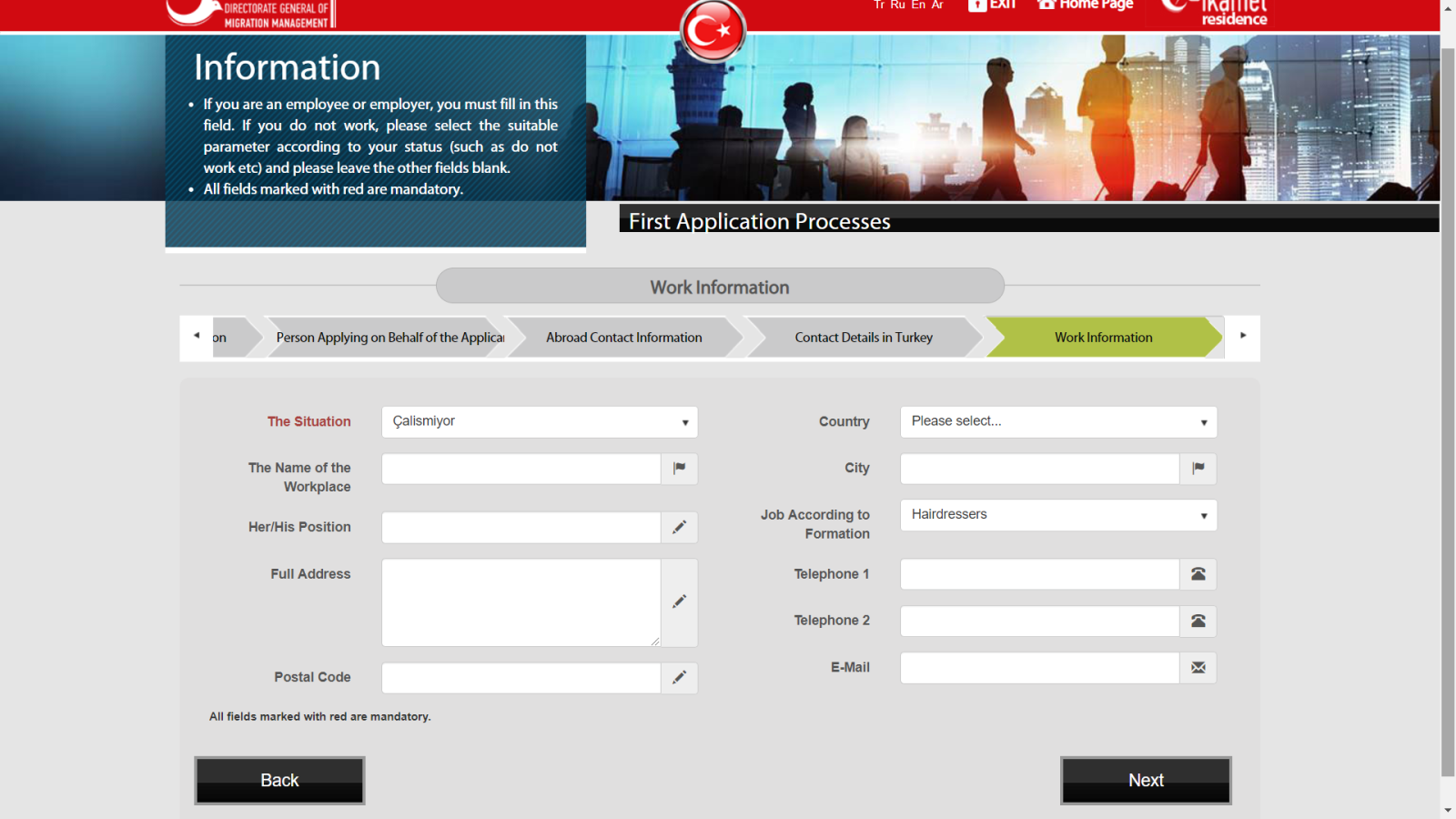
Task: Click pencil icon next to Postal Code
Action: pyautogui.click(x=679, y=678)
